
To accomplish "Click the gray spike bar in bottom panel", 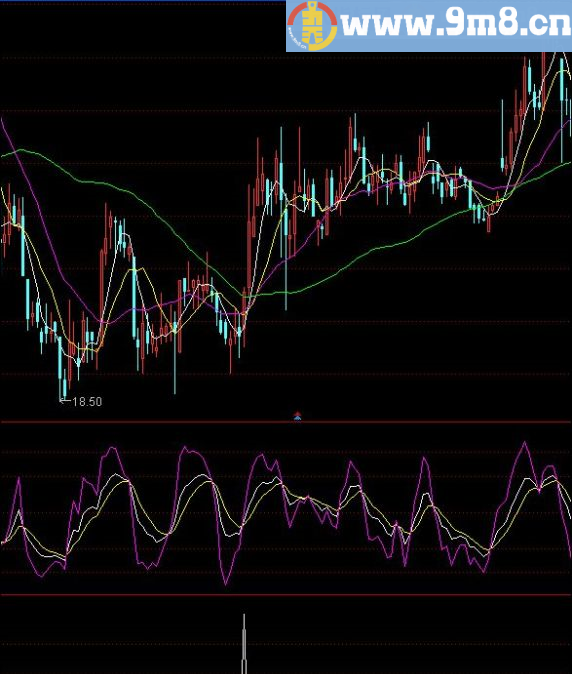I will pyautogui.click(x=244, y=643).
